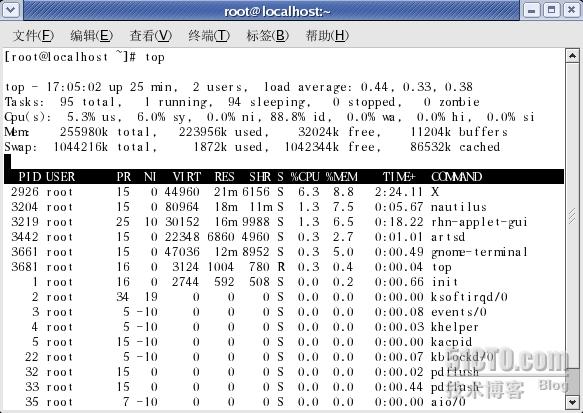Click the 17:05:02 uptime clock text
The image size is (583, 413).
click(74, 87)
